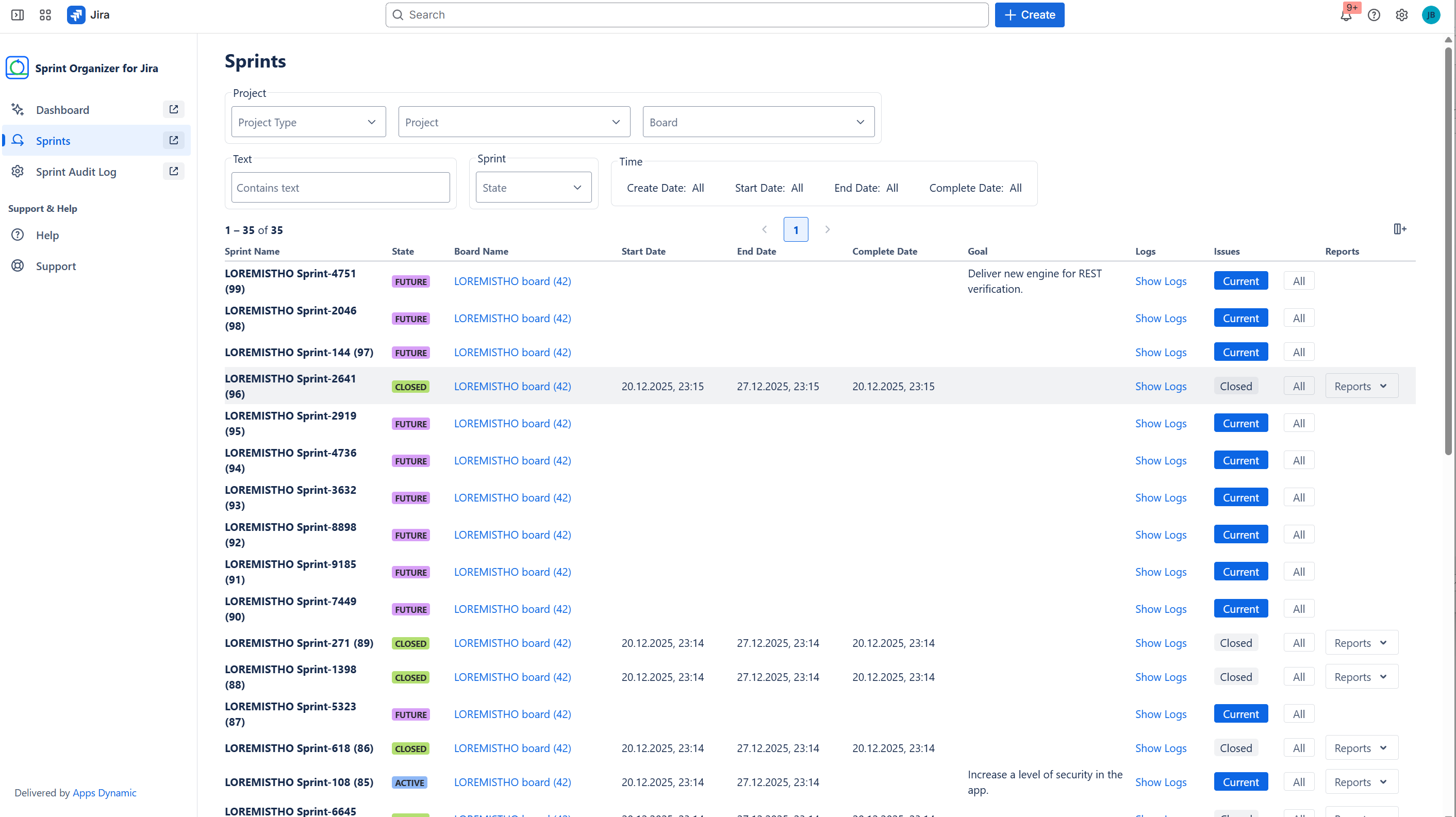Toggle Current issues for Sprint-2046
Image resolution: width=1456 pixels, height=817 pixels.
[1240, 318]
